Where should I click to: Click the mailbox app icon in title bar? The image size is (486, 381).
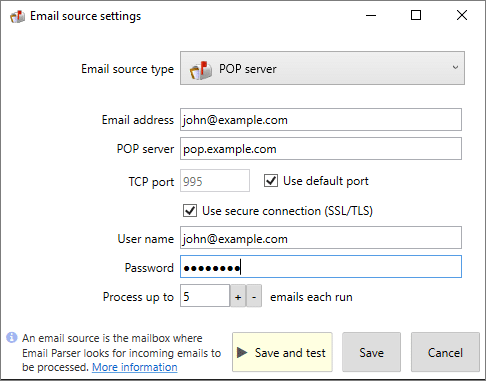coord(17,16)
